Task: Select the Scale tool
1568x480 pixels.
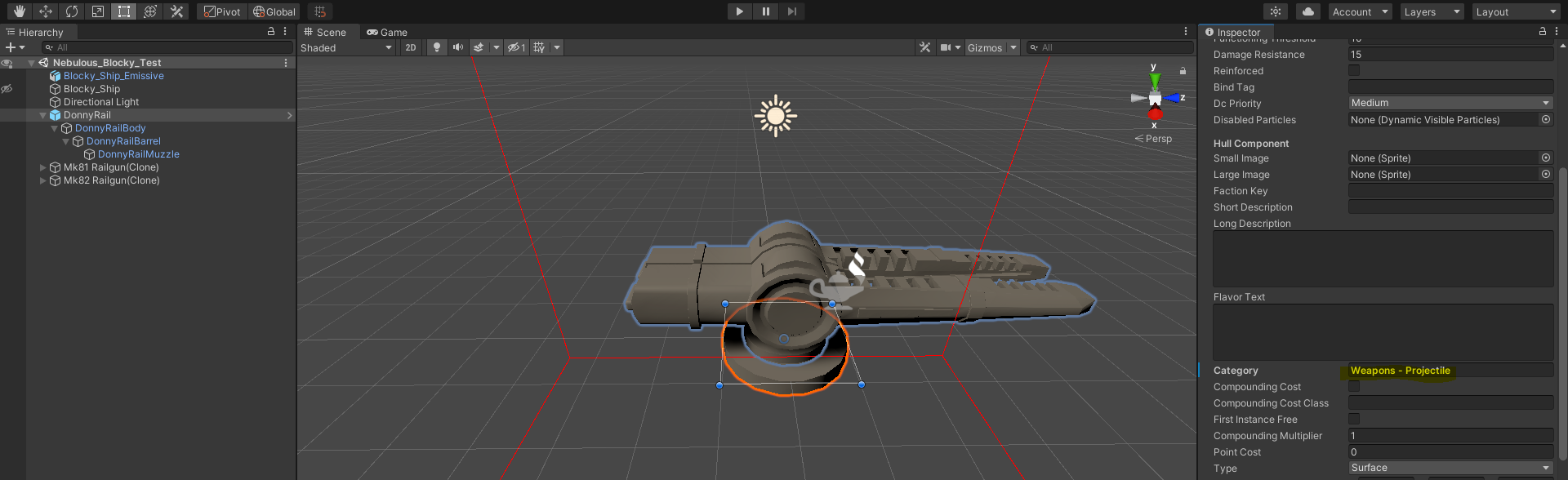Action: 97,11
